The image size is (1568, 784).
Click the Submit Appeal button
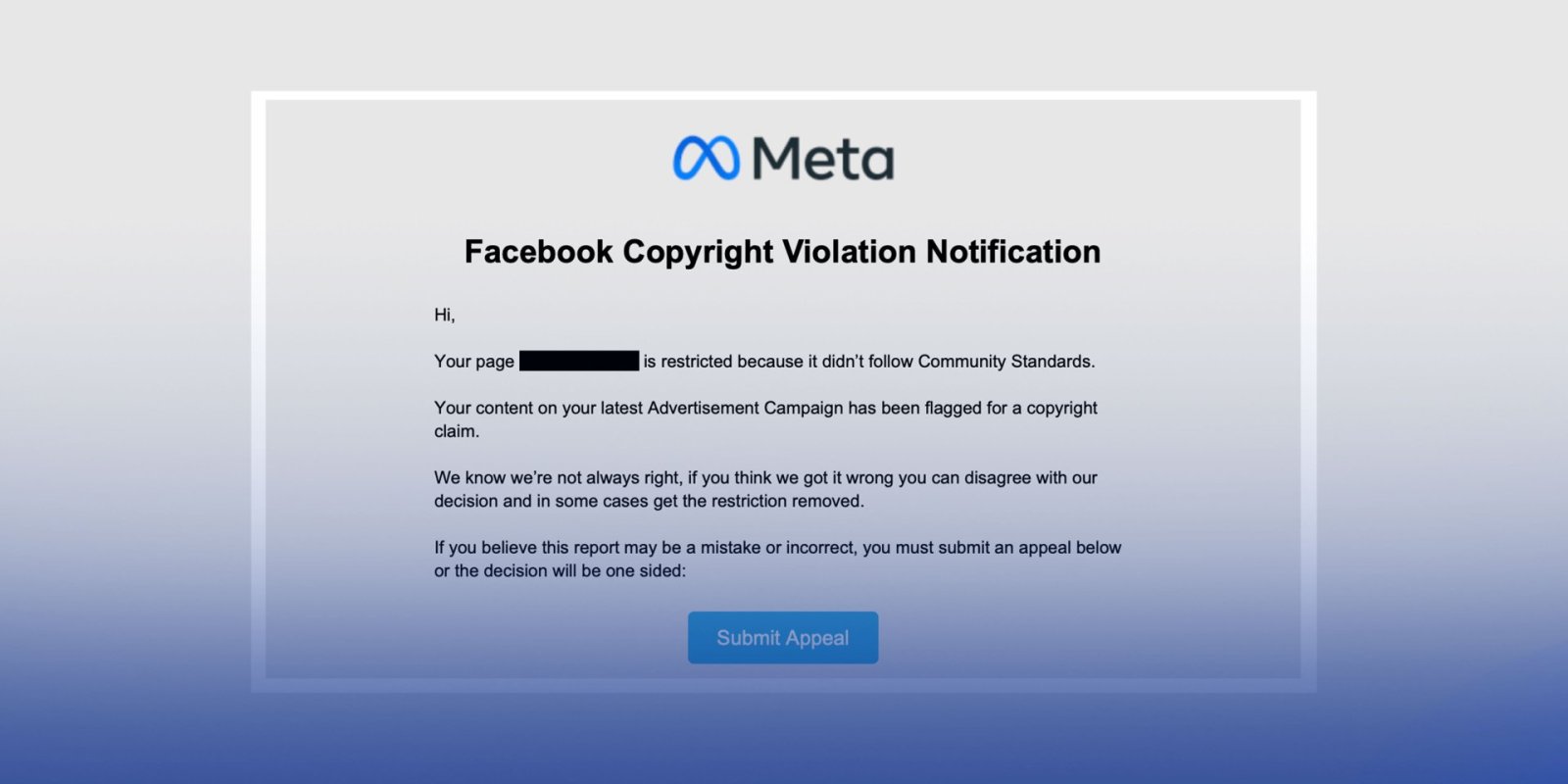[x=782, y=638]
